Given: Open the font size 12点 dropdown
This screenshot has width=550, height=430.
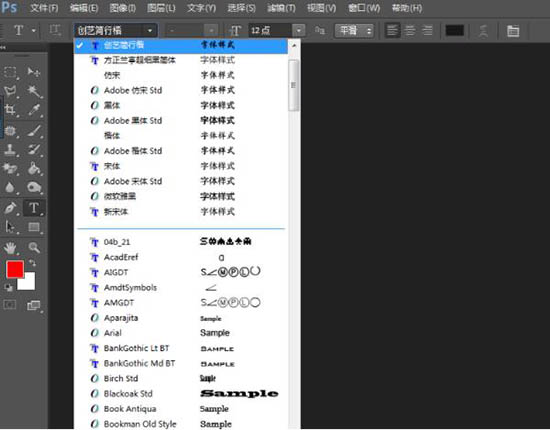Looking at the screenshot, I should tap(299, 31).
